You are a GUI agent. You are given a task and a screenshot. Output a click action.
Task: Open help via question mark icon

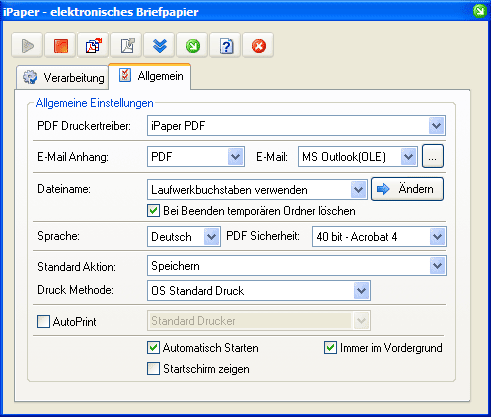[x=225, y=45]
